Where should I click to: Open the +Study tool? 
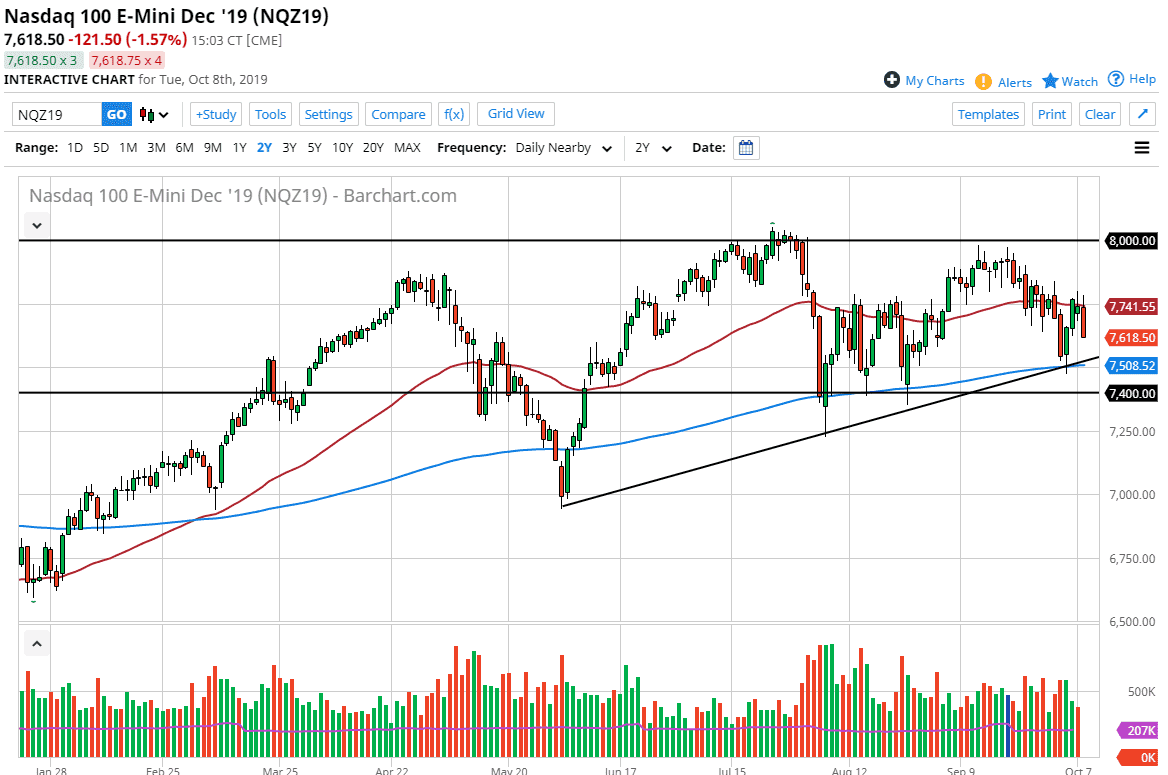coord(215,114)
